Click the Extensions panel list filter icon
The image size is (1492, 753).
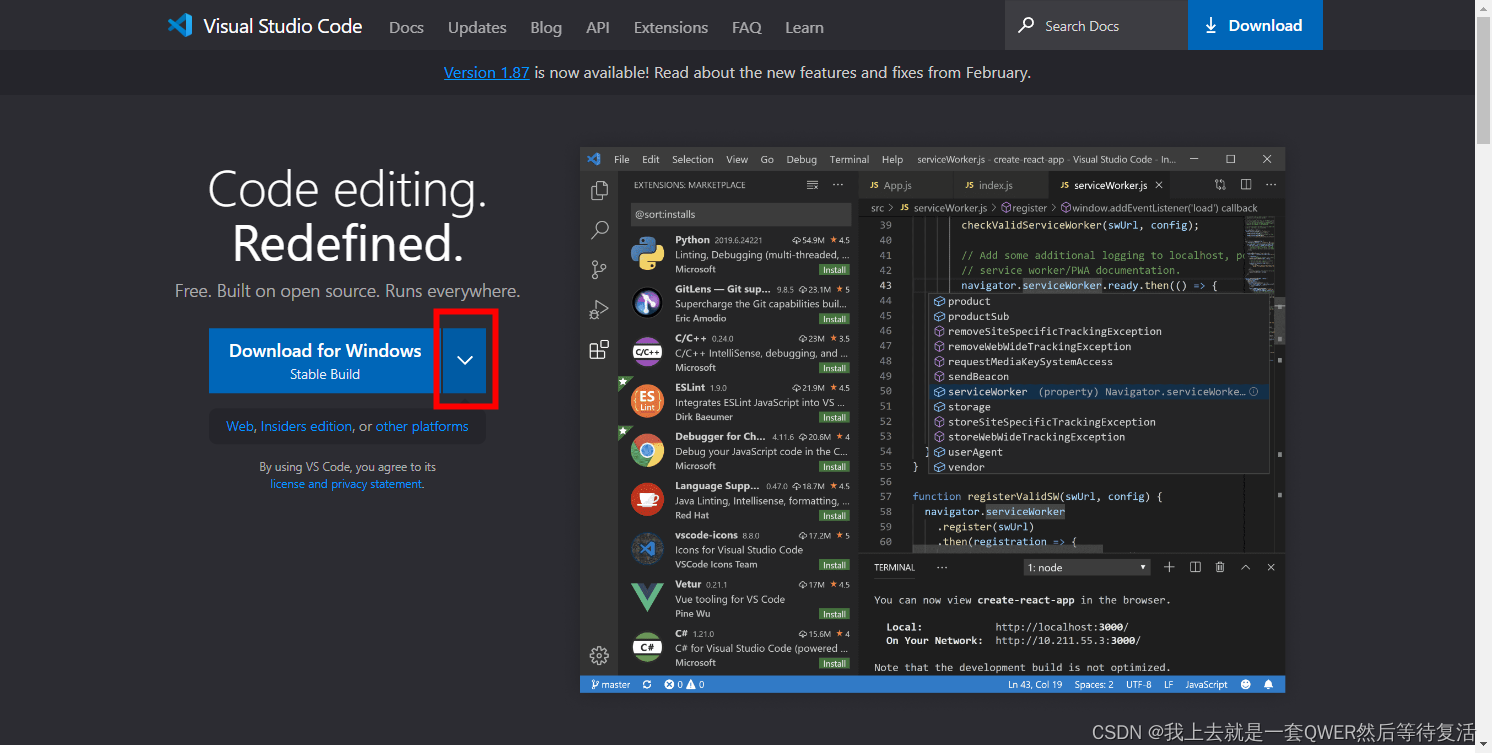coord(812,185)
